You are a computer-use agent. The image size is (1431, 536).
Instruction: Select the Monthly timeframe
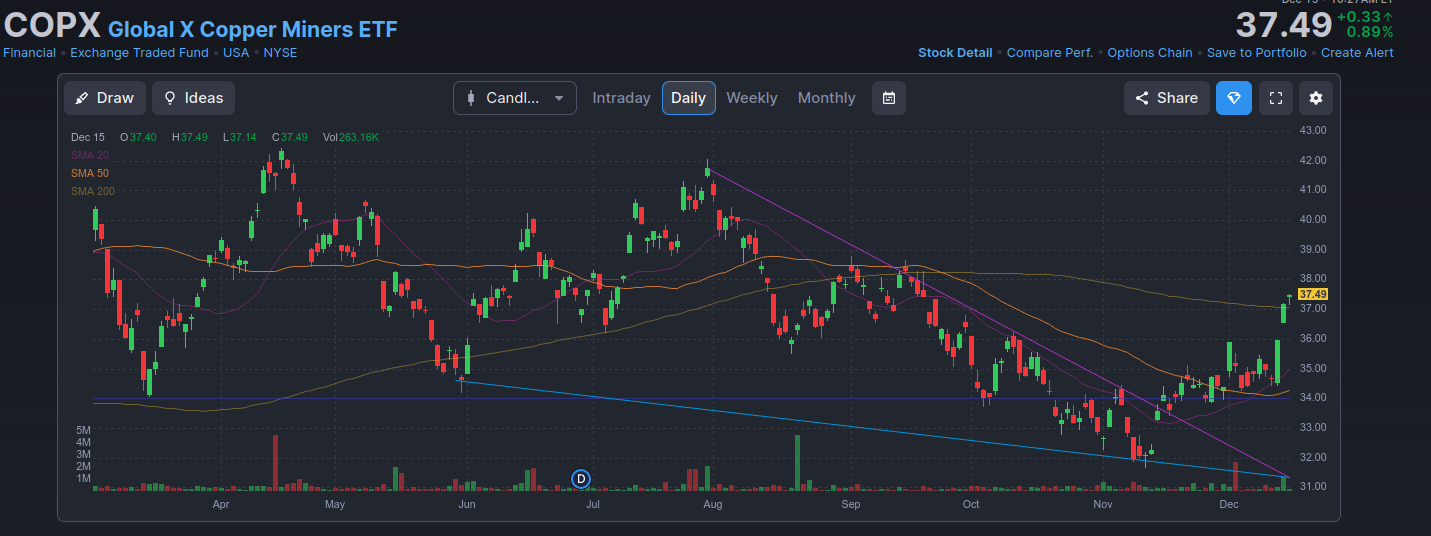[826, 98]
